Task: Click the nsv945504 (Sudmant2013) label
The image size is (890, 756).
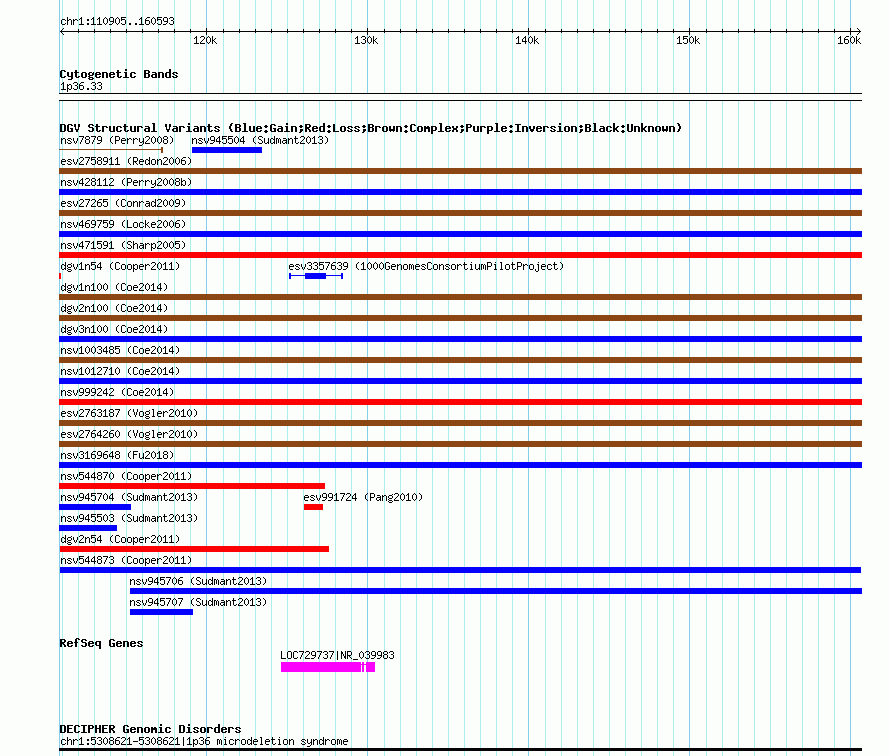Action: point(260,140)
